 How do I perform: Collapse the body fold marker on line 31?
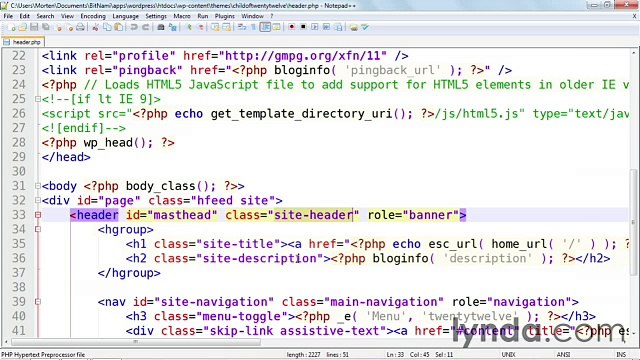pyautogui.click(x=38, y=186)
